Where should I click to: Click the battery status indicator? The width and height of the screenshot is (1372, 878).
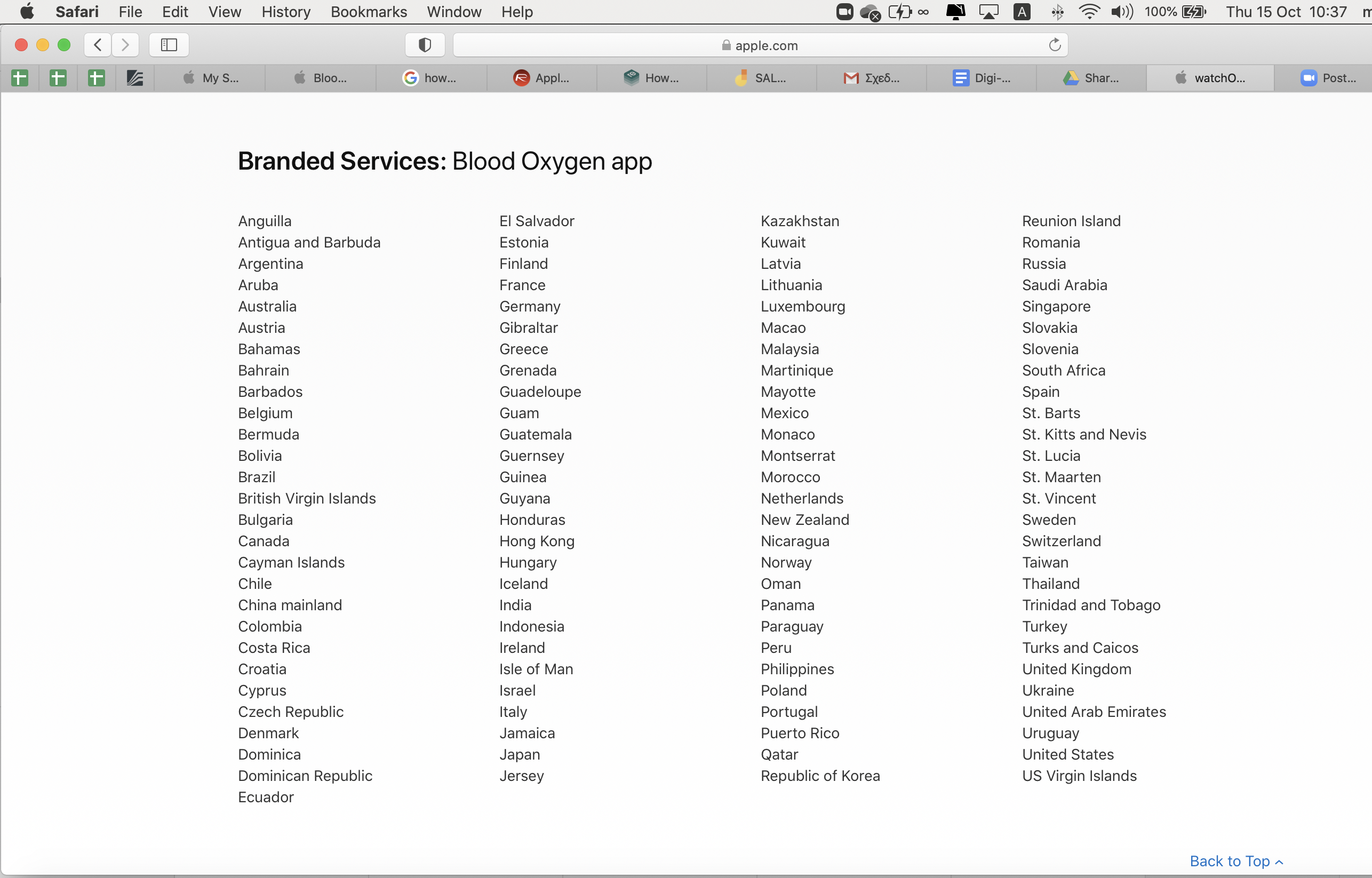pos(1194,11)
